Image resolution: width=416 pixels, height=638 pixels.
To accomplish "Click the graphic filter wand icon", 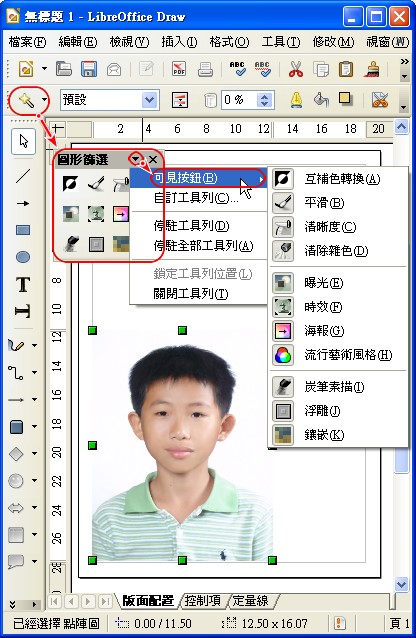I will (26, 100).
